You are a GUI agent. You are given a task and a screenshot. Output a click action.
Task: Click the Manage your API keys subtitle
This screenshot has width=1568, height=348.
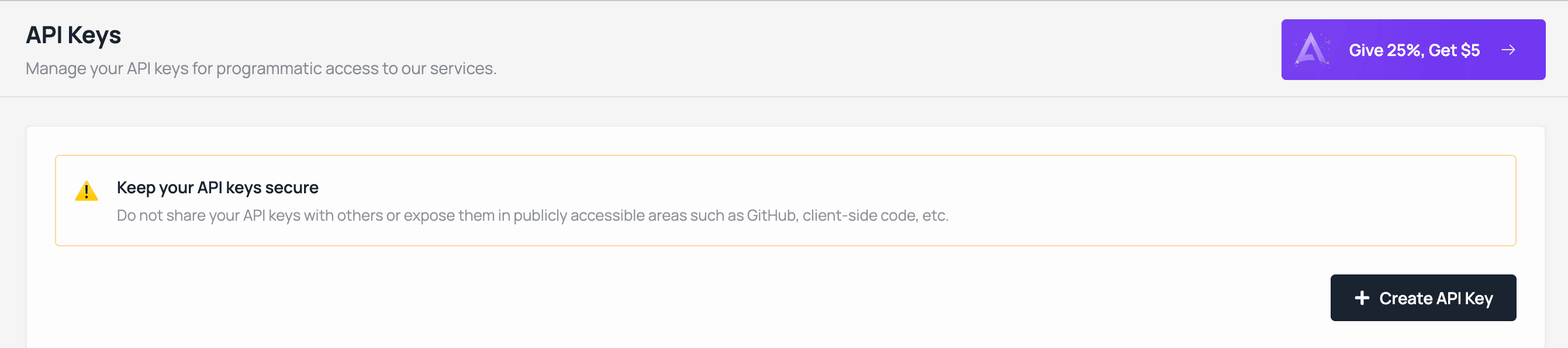[x=261, y=69]
